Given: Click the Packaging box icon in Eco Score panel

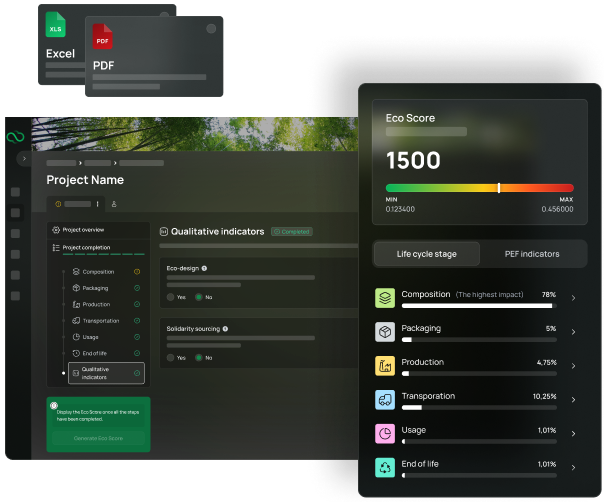Looking at the screenshot, I should click(x=386, y=332).
